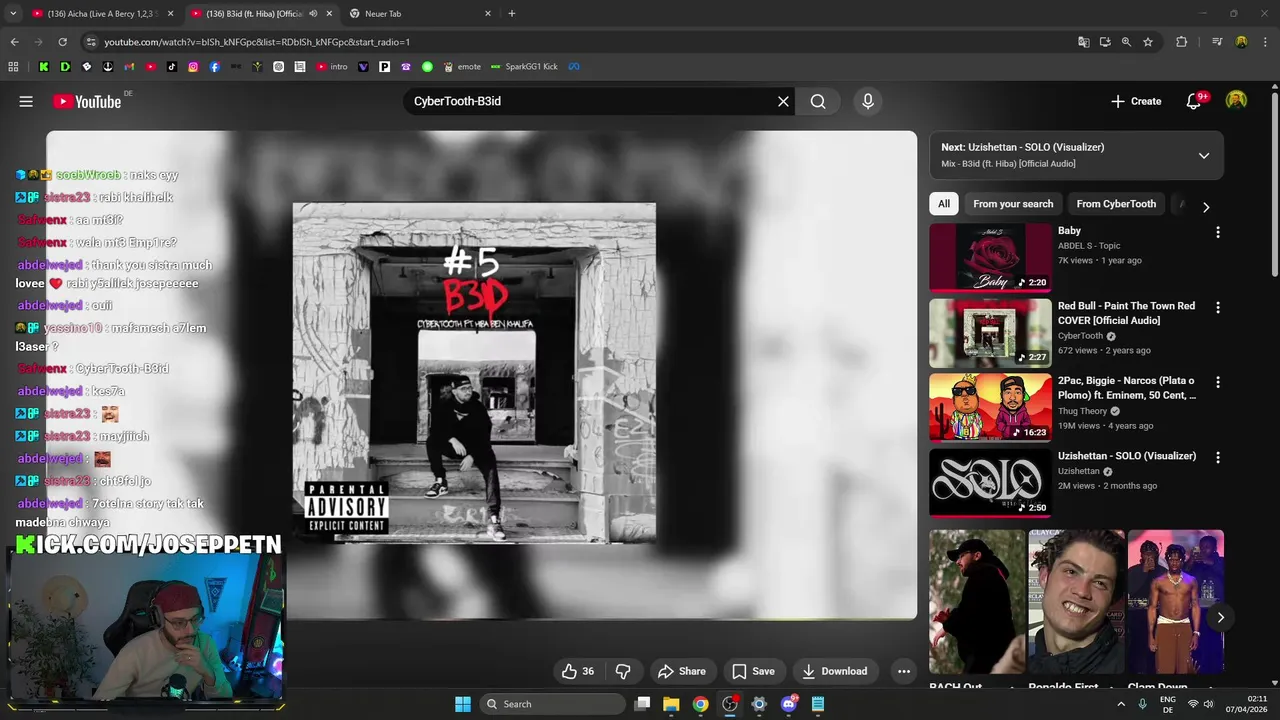The image size is (1280, 720).
Task: Open the Kick bookmark icon
Action: (43, 67)
